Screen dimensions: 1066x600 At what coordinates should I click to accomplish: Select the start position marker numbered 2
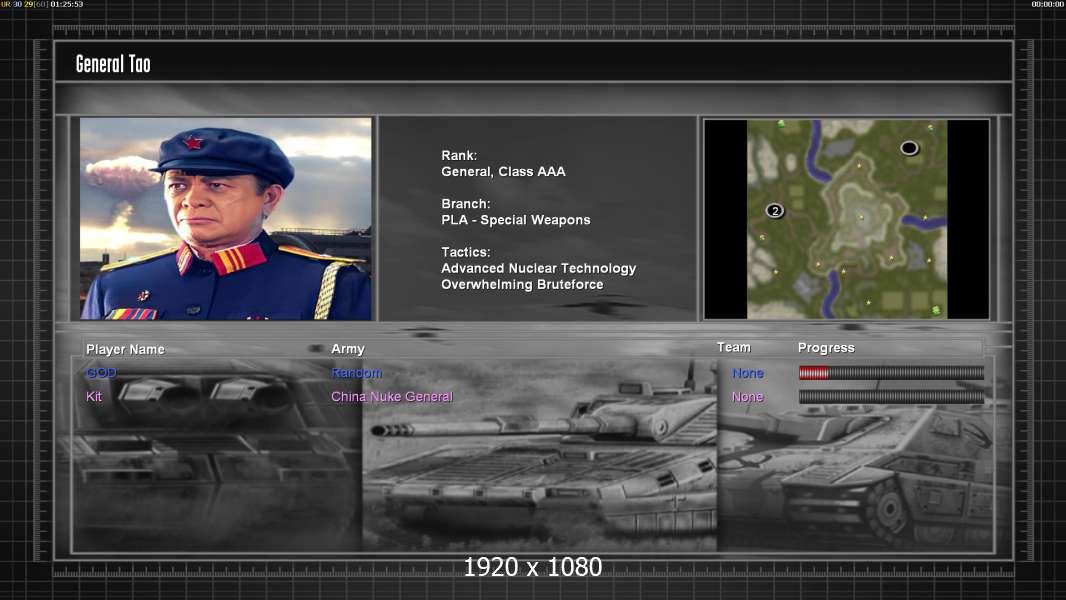click(775, 211)
